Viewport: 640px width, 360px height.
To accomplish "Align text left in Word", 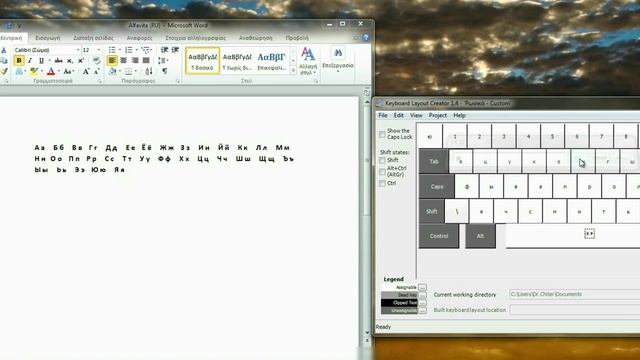I will (x=112, y=60).
